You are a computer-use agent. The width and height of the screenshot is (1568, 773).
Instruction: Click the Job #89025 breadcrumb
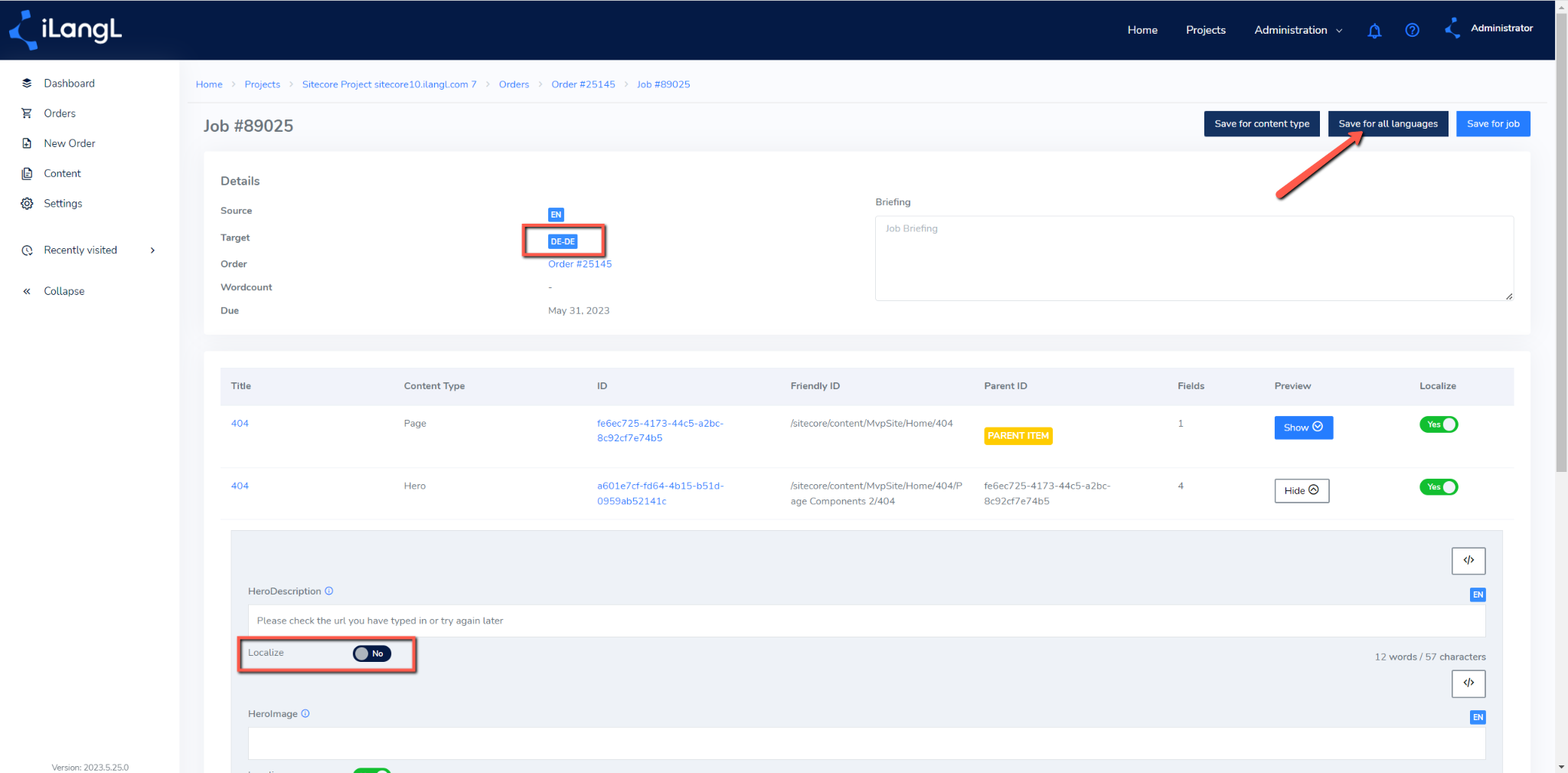[x=663, y=84]
